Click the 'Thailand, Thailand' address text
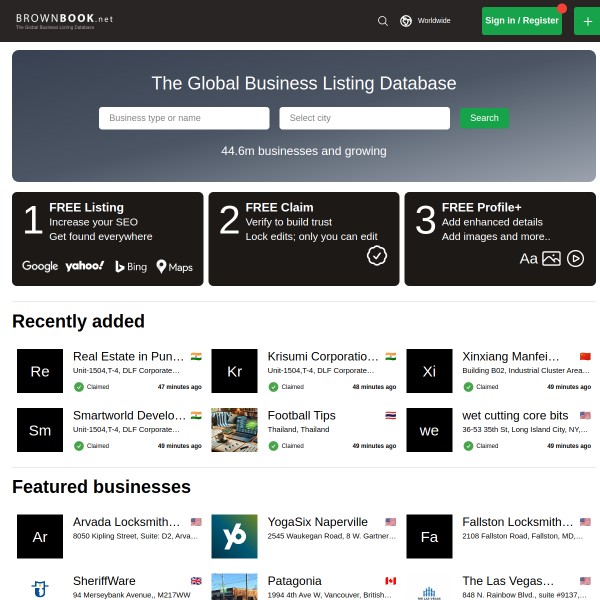This screenshot has height=600, width=600. (x=298, y=429)
